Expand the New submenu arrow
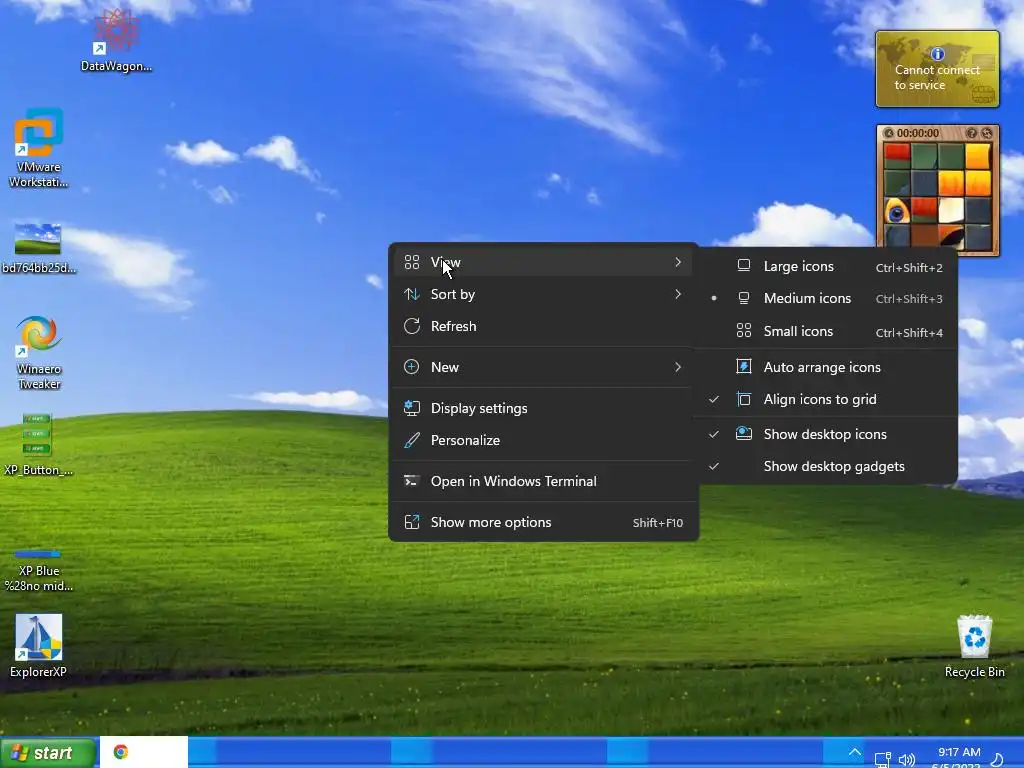 [678, 367]
